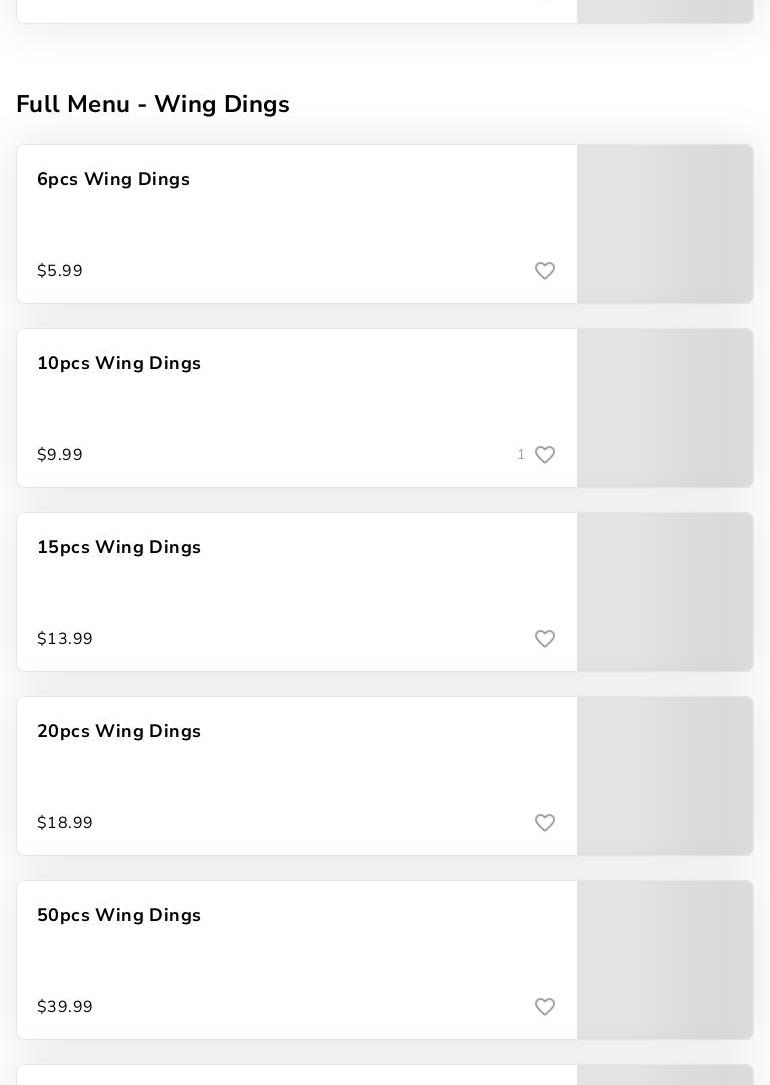Favorite the 6pcs Wing Dings item
The height and width of the screenshot is (1085, 770).
pyautogui.click(x=545, y=271)
